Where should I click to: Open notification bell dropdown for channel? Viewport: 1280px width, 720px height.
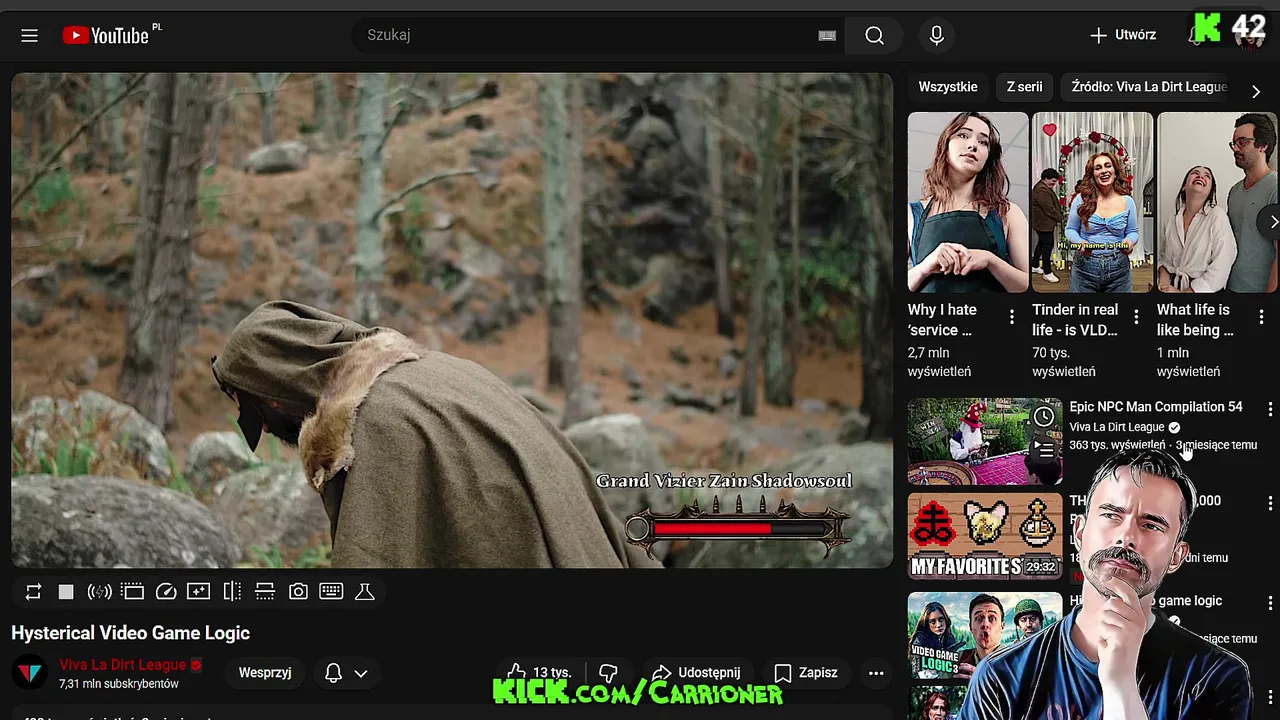tap(347, 673)
